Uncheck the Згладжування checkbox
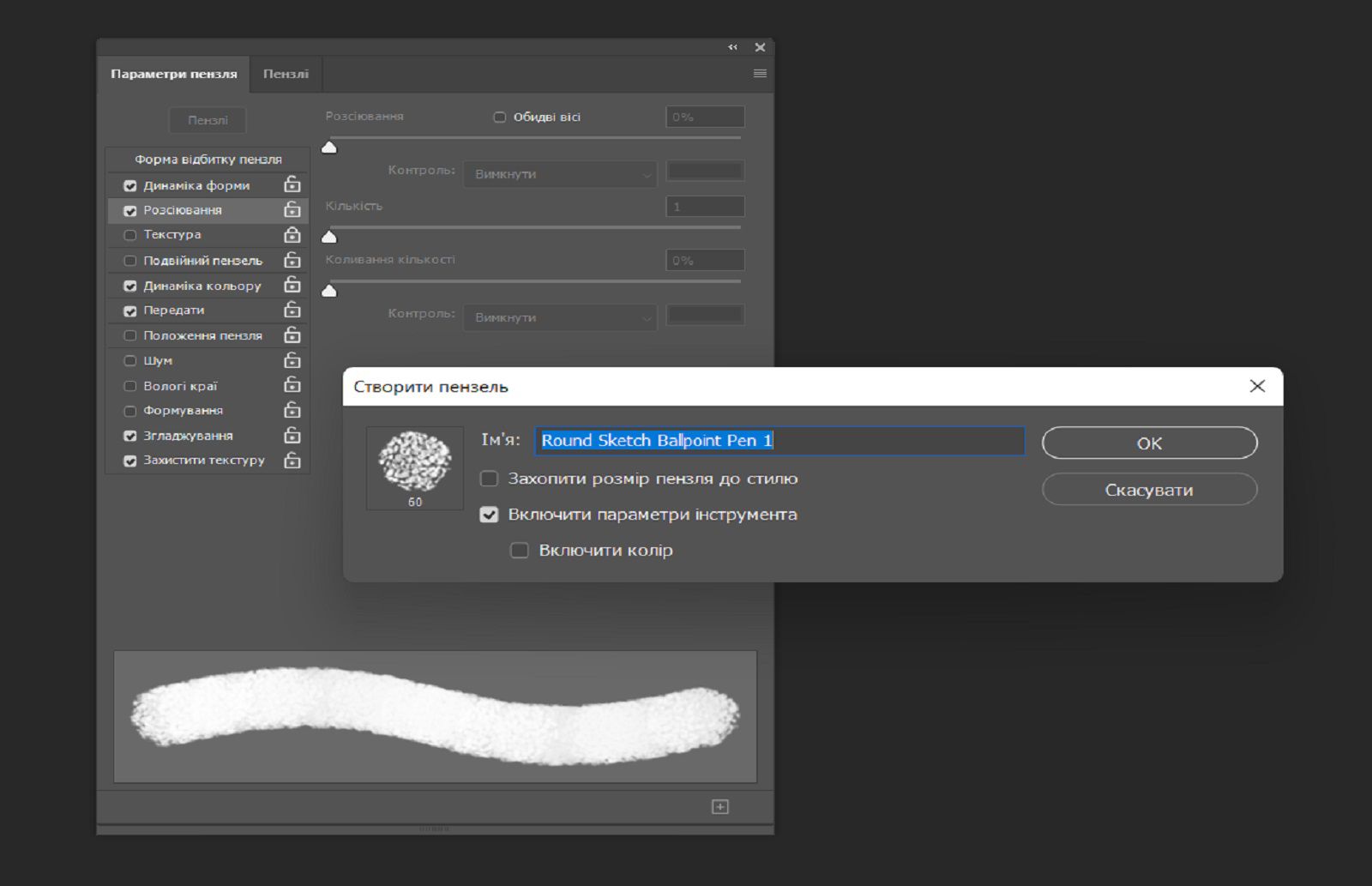The image size is (1372, 886). pos(130,436)
